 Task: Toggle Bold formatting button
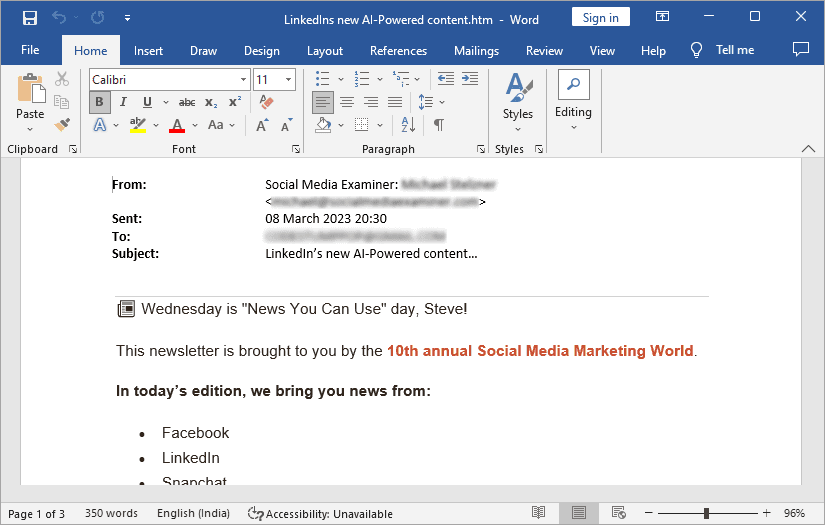99,102
